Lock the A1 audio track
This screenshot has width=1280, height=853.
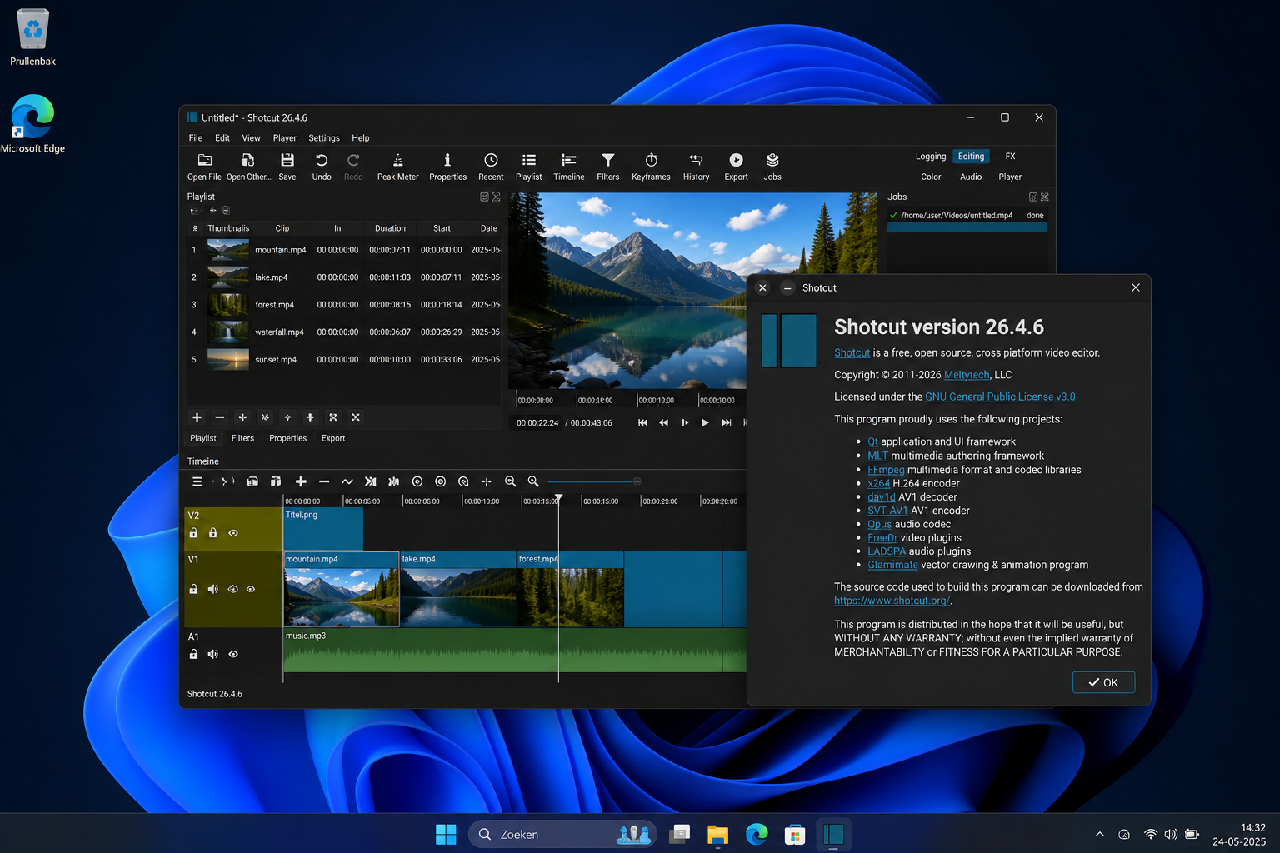point(194,654)
